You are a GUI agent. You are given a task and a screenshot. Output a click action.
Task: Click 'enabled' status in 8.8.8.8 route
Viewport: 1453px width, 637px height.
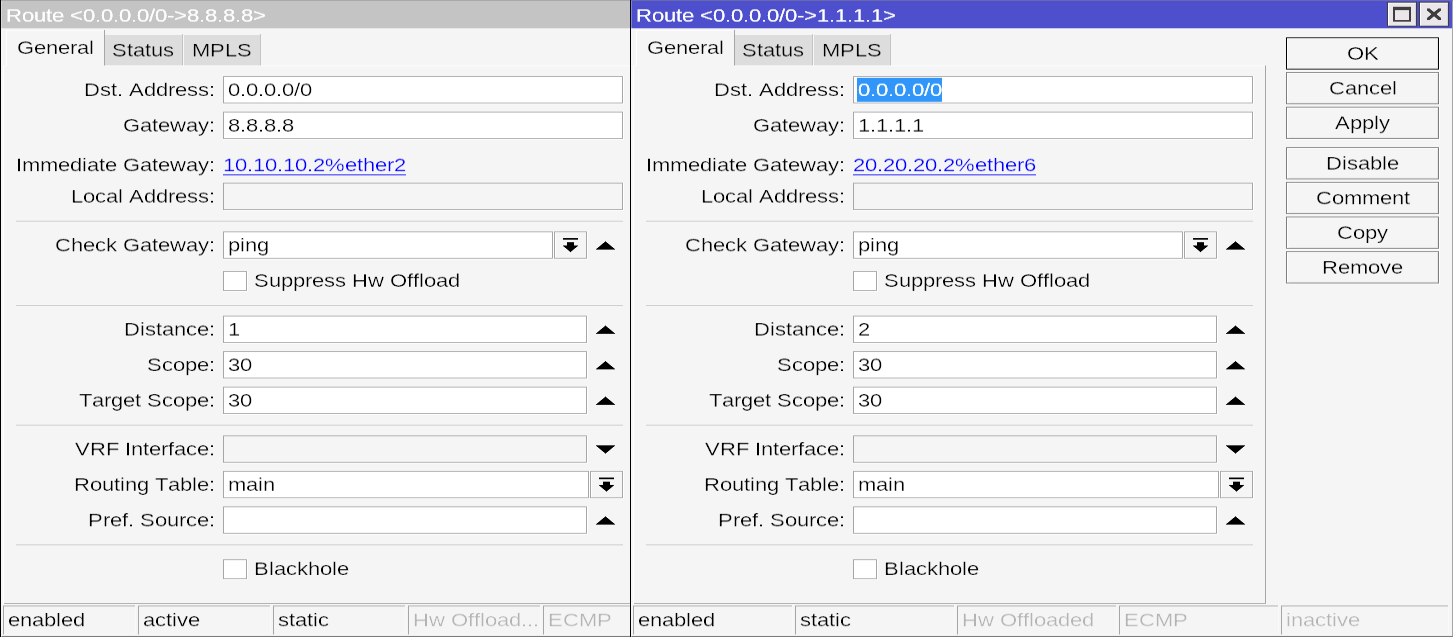coord(70,620)
